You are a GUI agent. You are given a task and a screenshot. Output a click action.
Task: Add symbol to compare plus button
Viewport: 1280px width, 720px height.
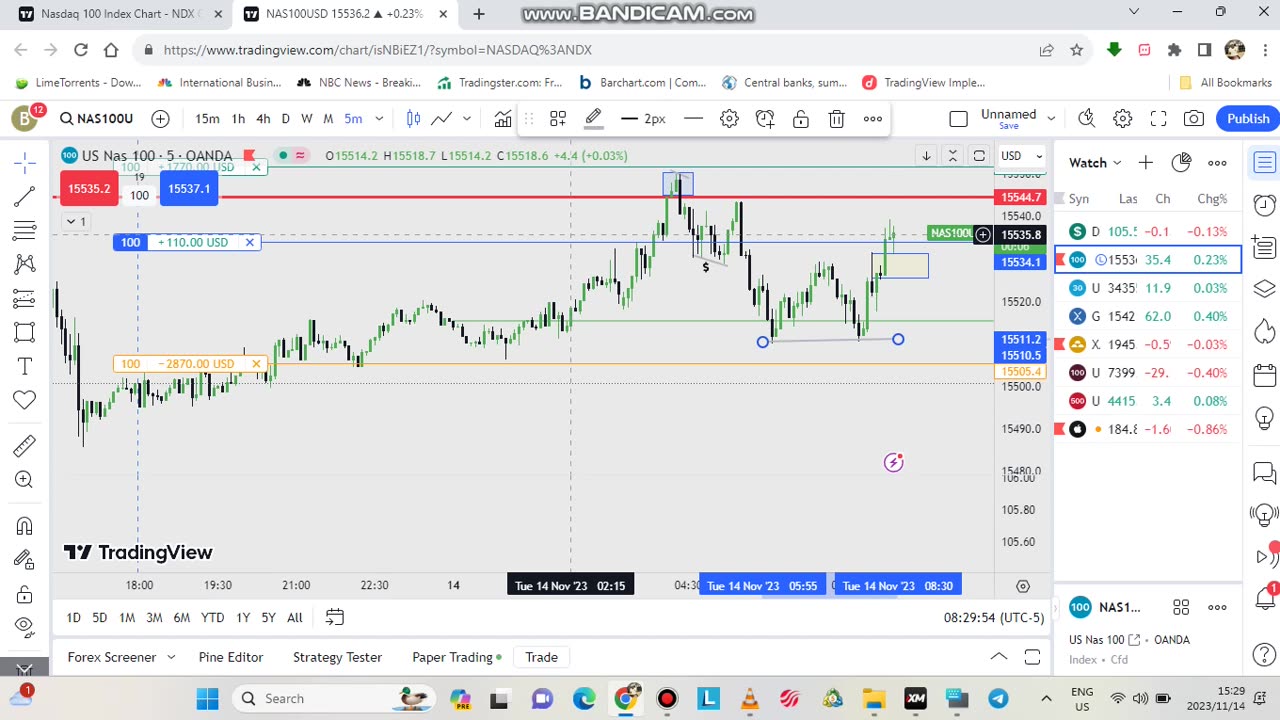[x=160, y=119]
